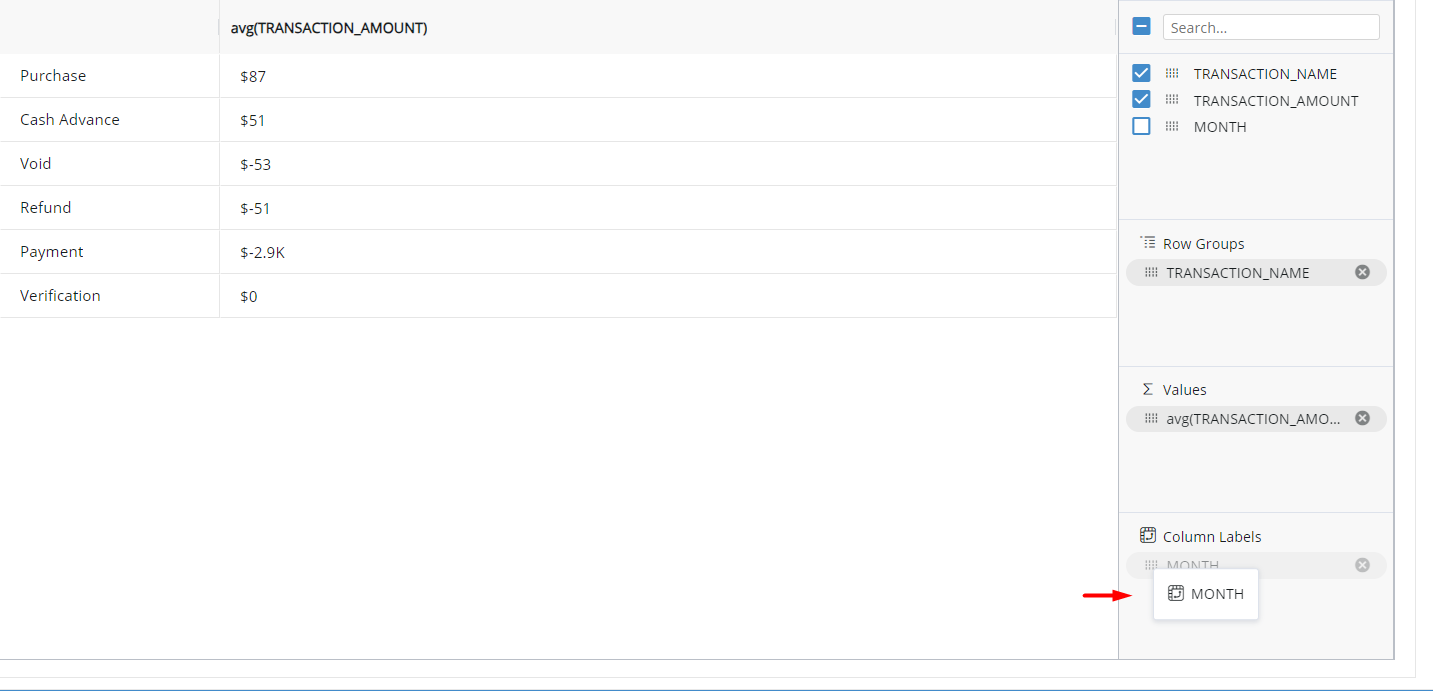
Task: Select the Cash Advance row label
Action: click(x=70, y=119)
